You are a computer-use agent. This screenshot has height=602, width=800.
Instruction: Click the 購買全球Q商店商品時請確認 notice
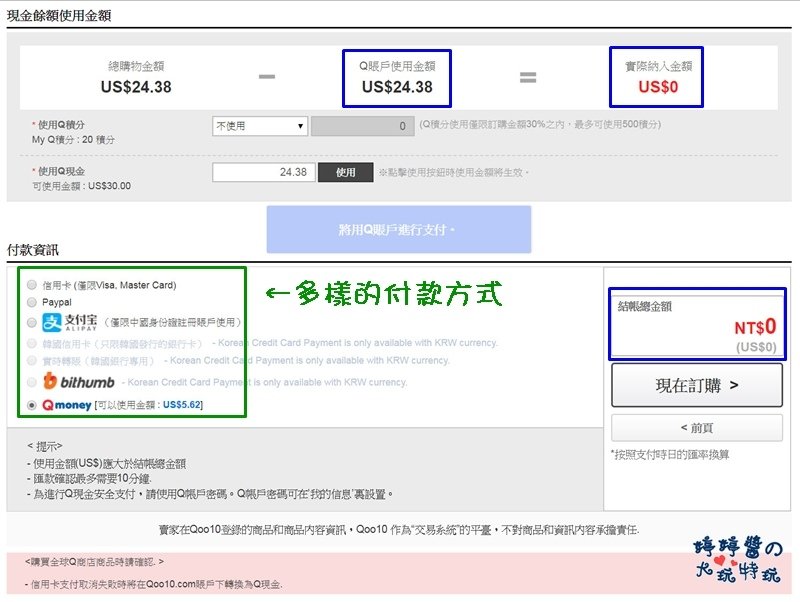(x=94, y=562)
